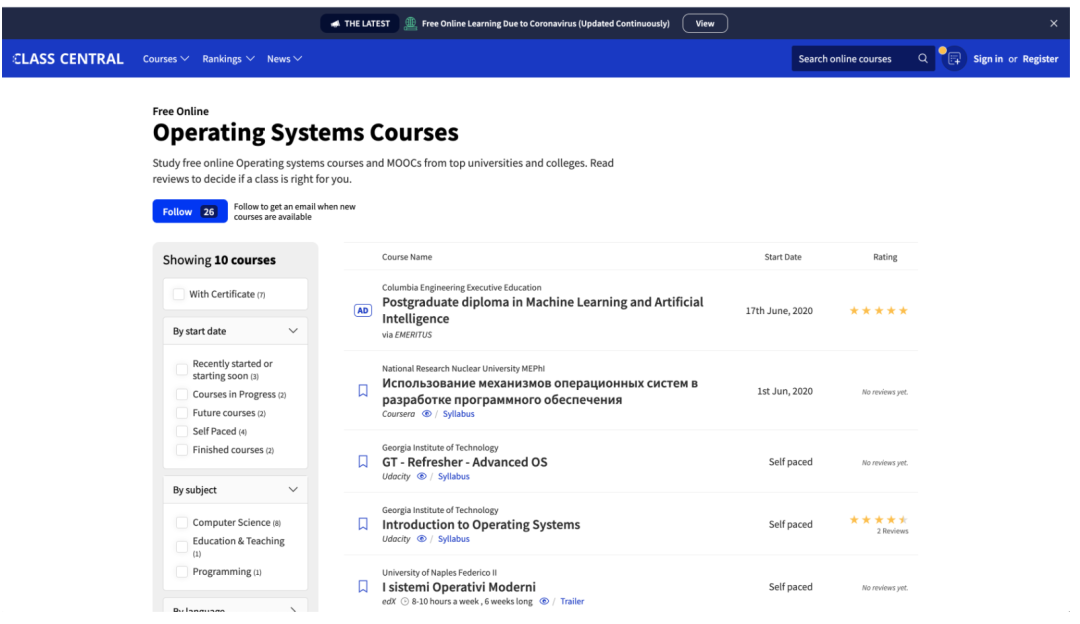Collapse the By start date section
1080x624 pixels.
tap(236, 331)
